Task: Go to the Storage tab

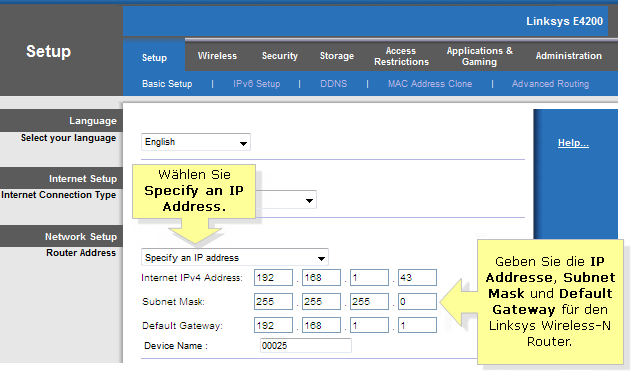Action: (337, 56)
